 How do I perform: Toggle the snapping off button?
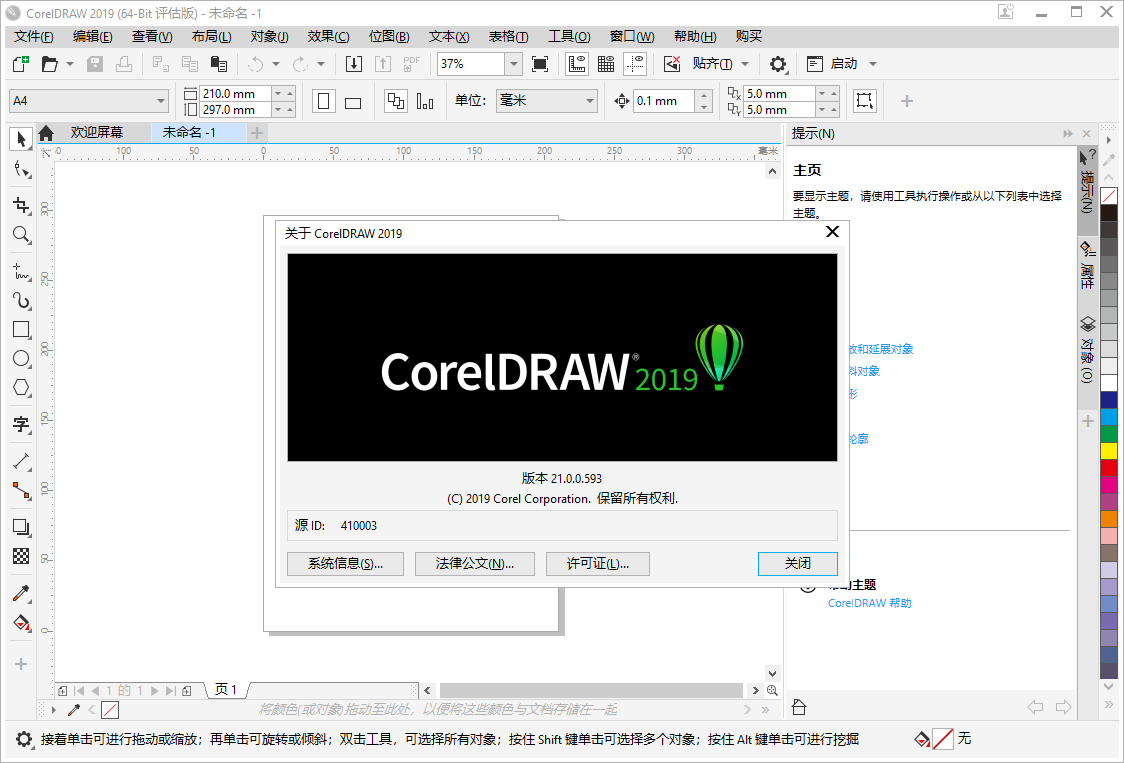click(672, 64)
